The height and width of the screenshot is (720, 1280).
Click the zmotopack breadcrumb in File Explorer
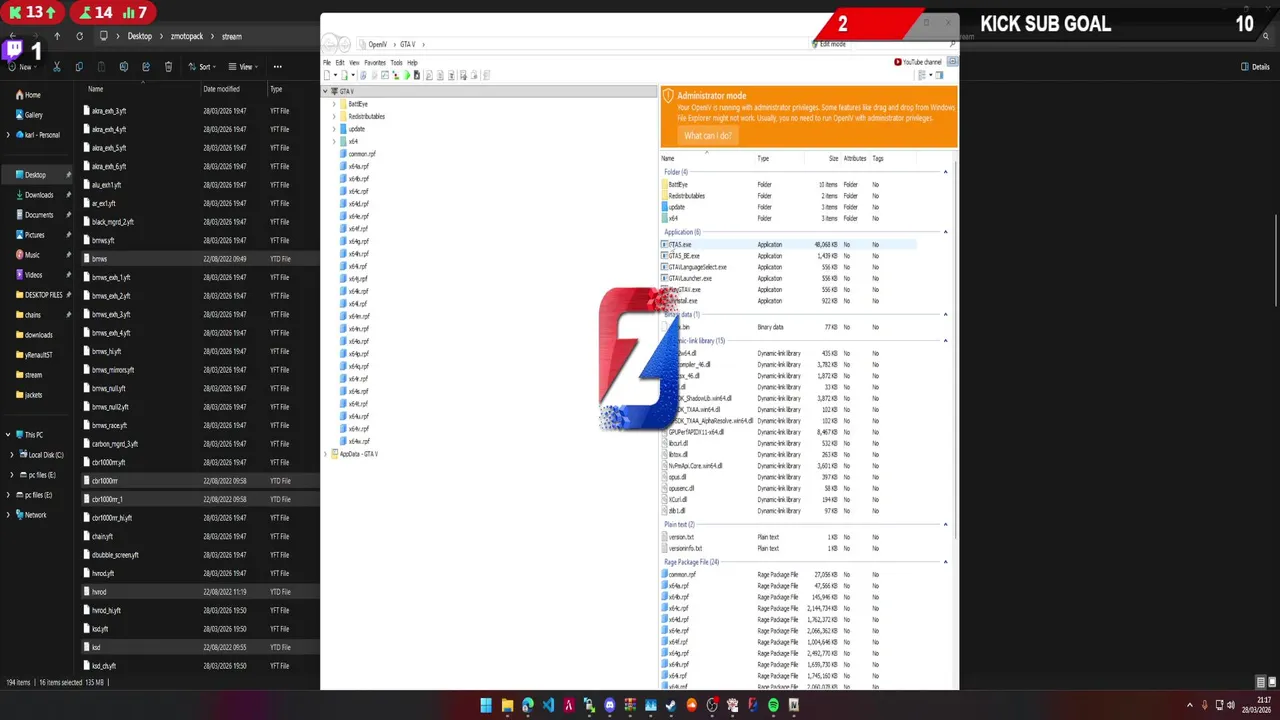tap(187, 36)
